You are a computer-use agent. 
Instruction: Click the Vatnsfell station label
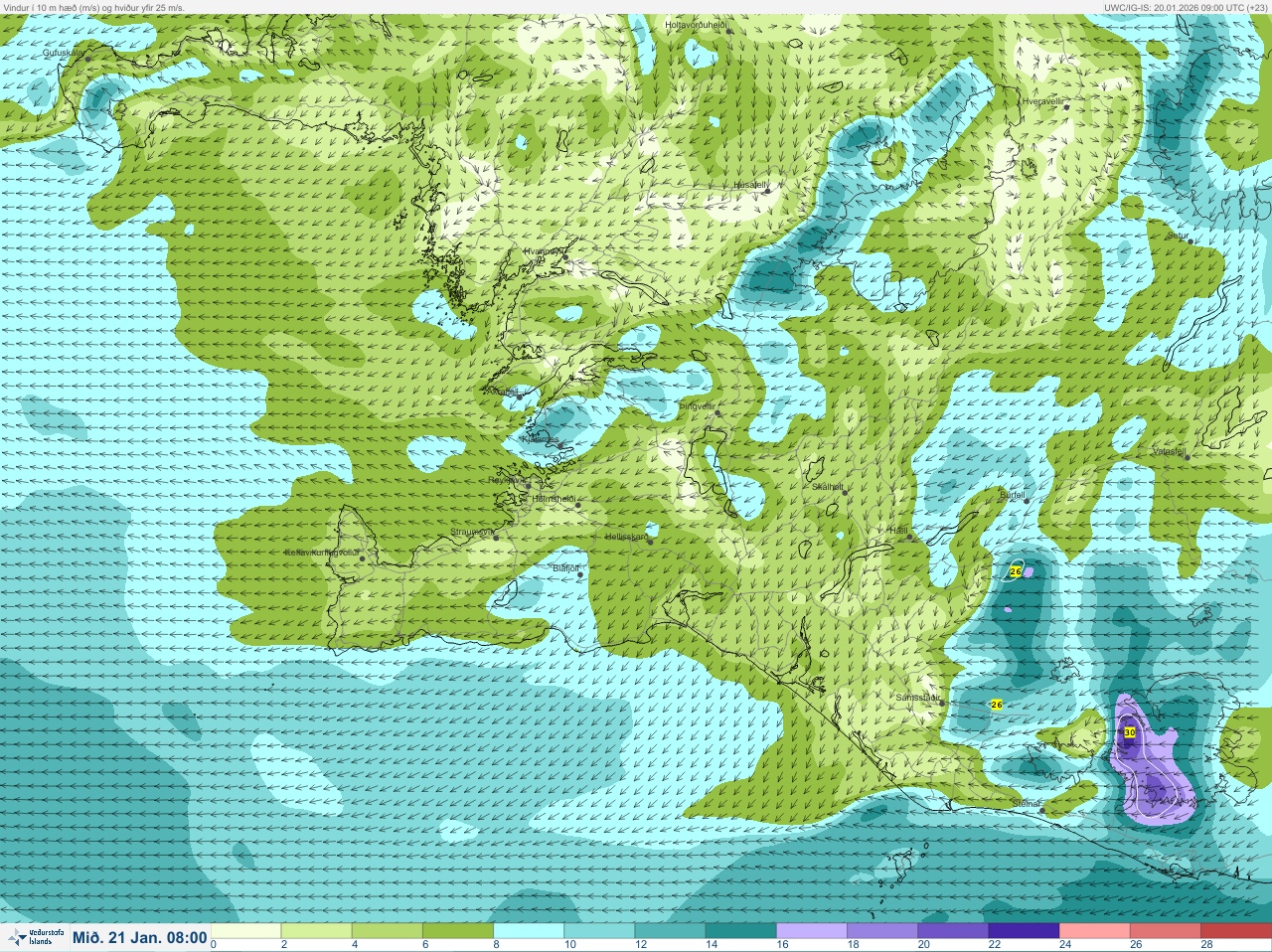(1169, 450)
